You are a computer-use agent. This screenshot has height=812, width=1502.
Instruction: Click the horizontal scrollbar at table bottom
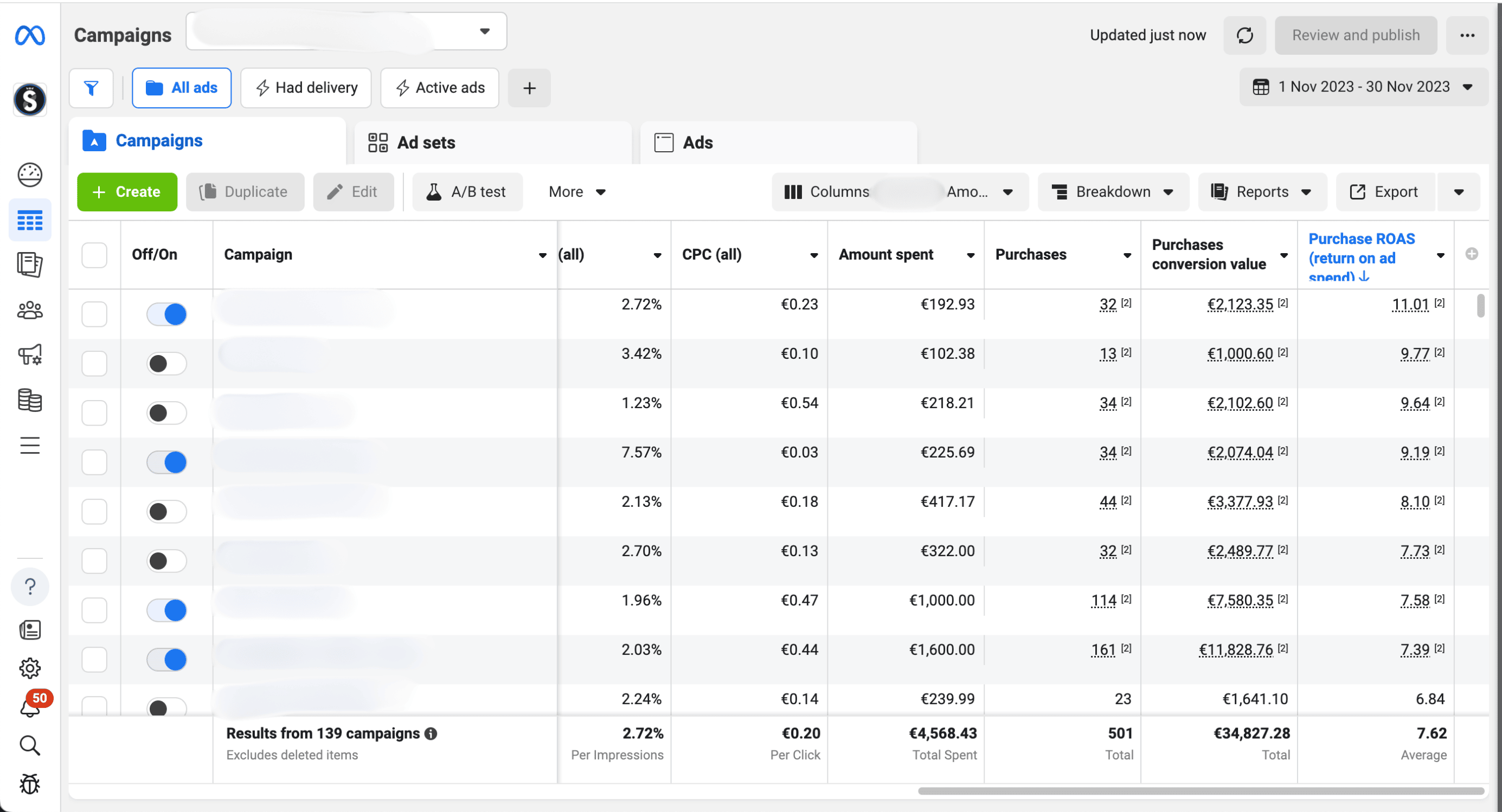coord(1200,791)
